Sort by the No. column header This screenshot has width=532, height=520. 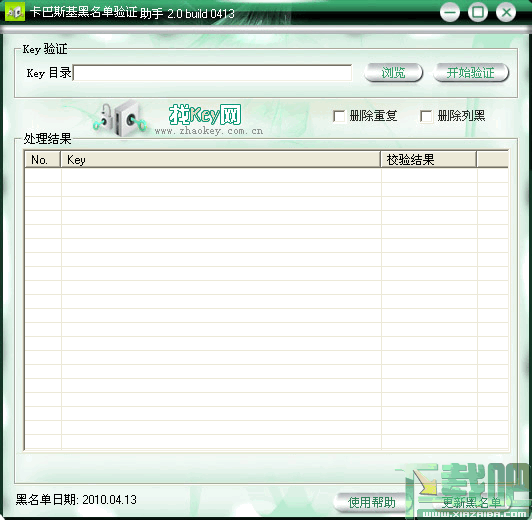tap(42, 159)
